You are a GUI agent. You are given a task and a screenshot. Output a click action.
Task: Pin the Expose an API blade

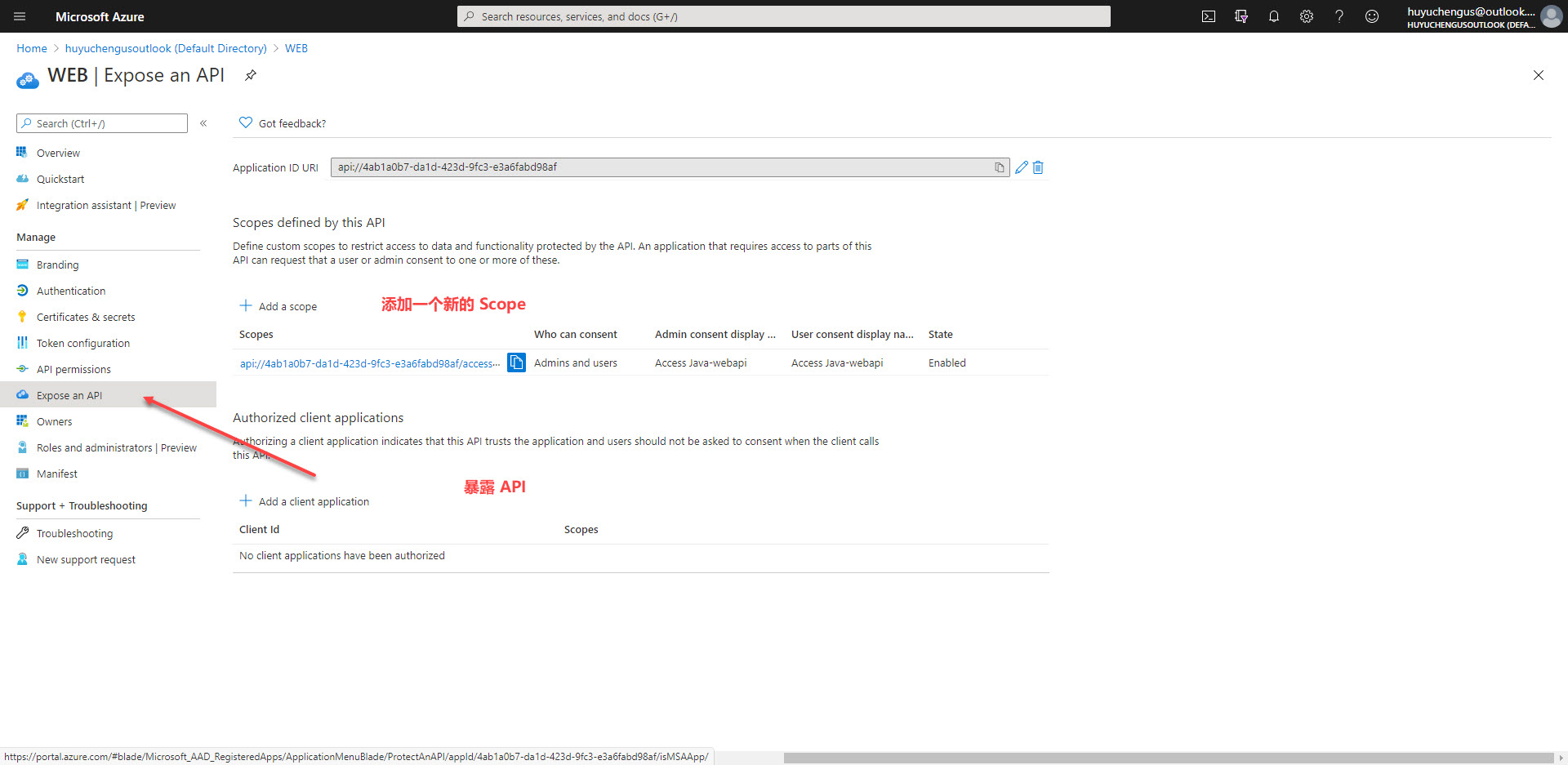[251, 75]
